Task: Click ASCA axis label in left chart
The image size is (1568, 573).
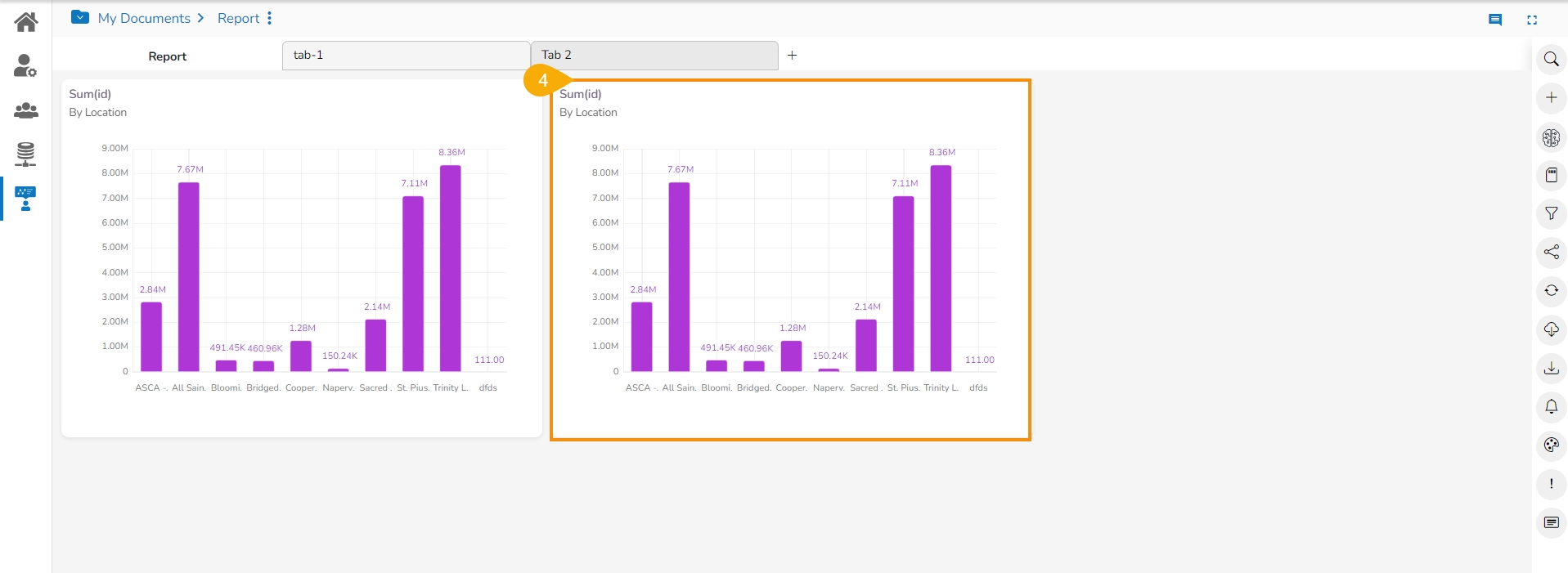Action: click(151, 387)
